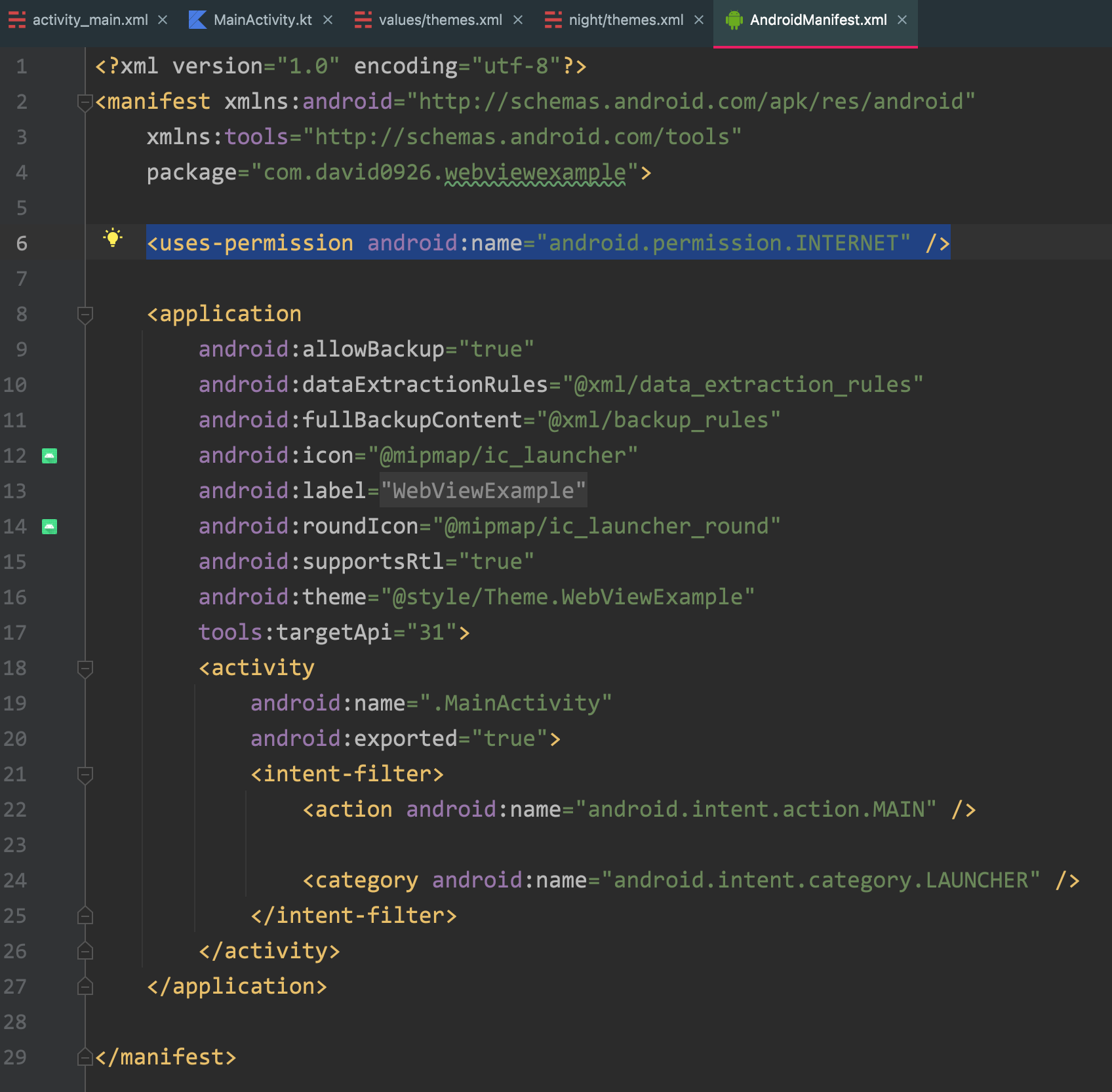Collapse the manifest tag fold on line 2
1112x1092 pixels.
coord(85,102)
